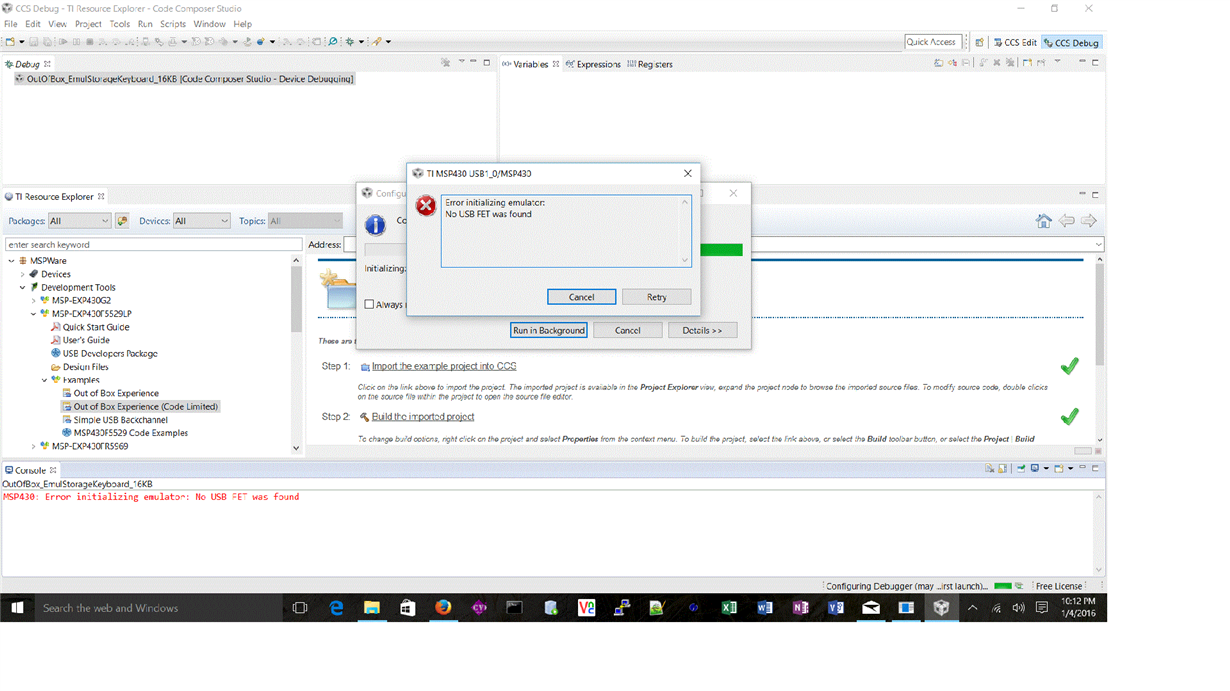The width and height of the screenshot is (1230, 691).
Task: Open Excel from the taskbar
Action: (729, 607)
